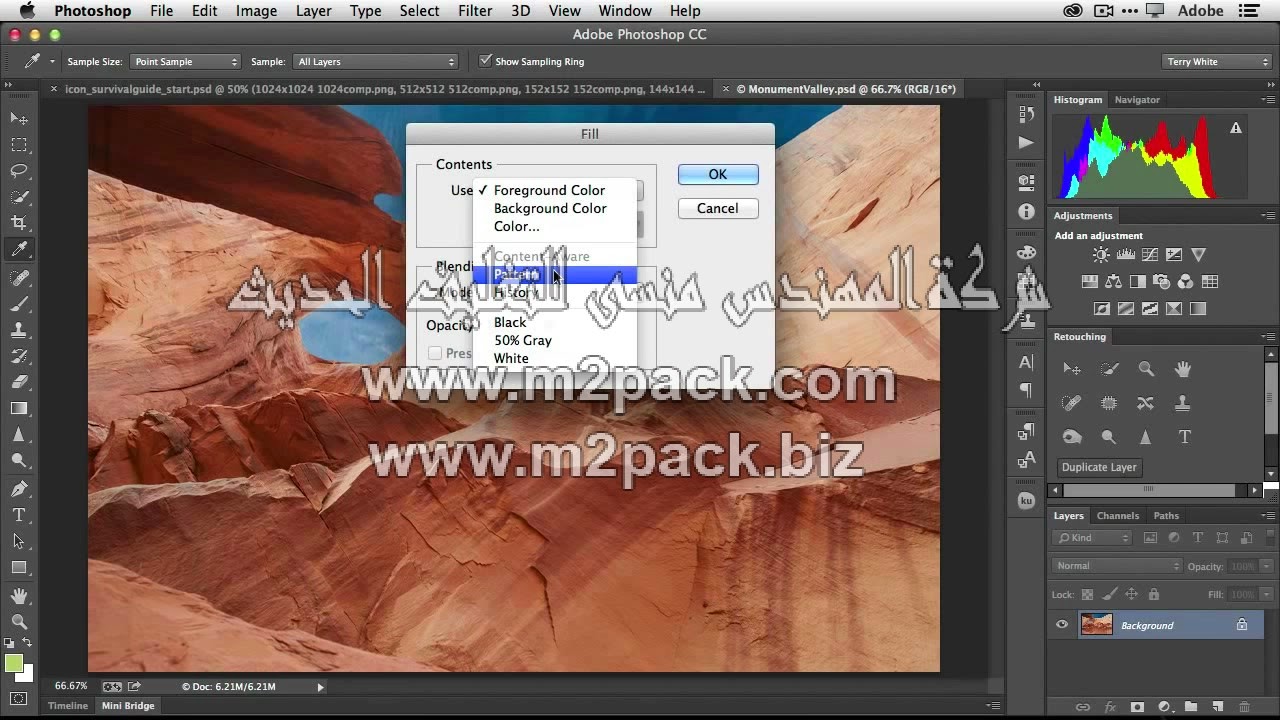Open the Normal blend mode dropdown

click(x=1118, y=566)
